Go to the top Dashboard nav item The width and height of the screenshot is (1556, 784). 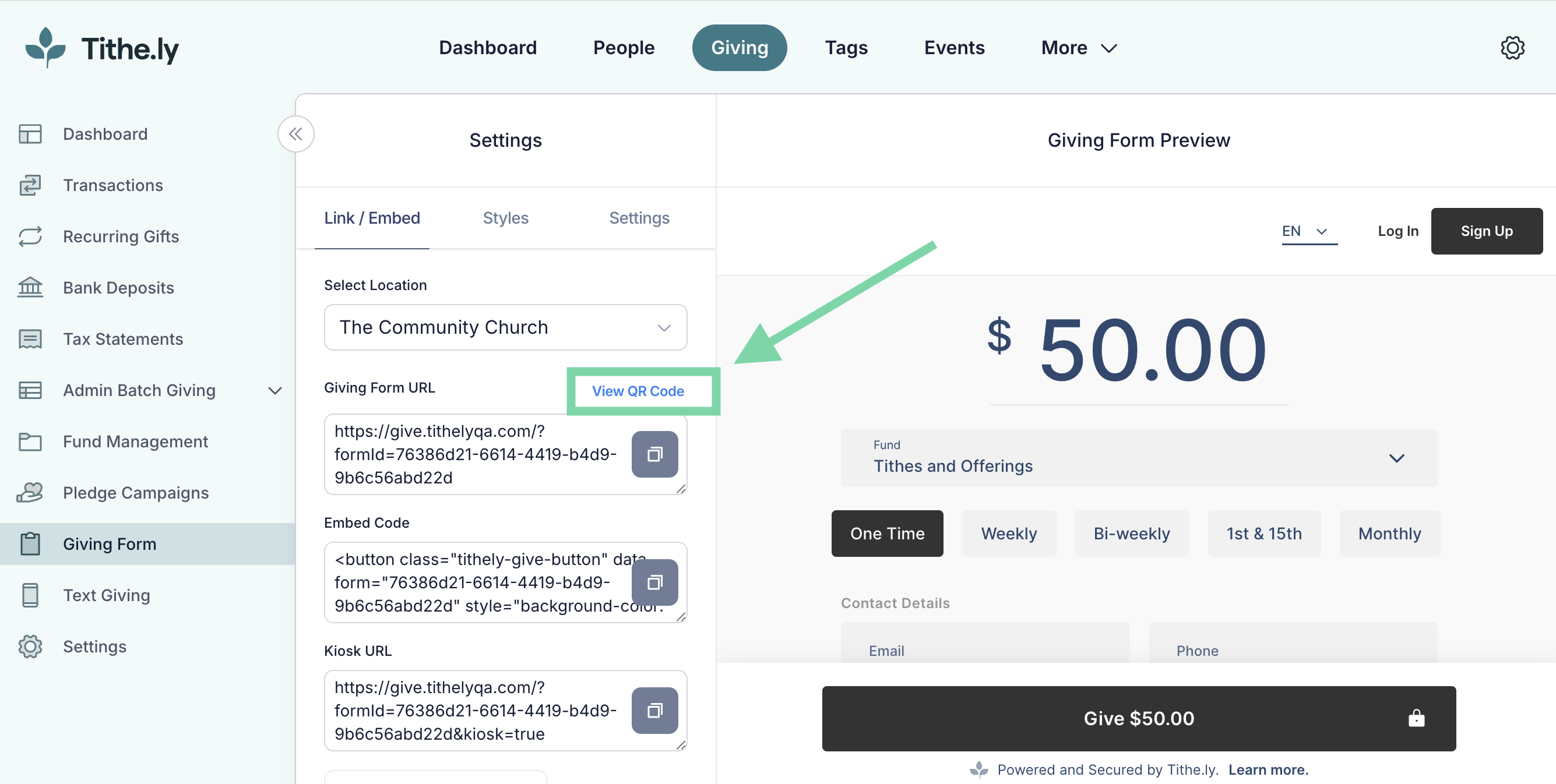pyautogui.click(x=487, y=48)
